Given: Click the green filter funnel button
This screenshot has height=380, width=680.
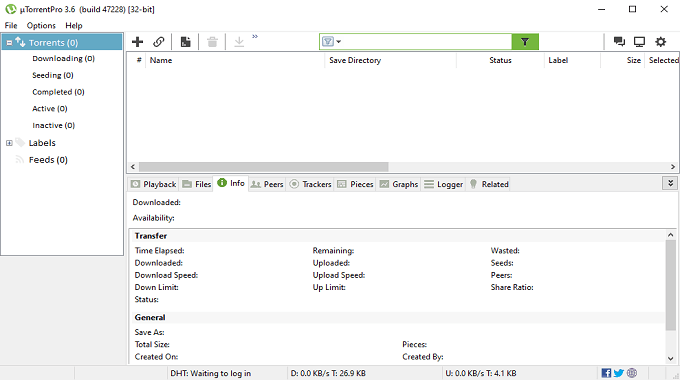Looking at the screenshot, I should [x=525, y=42].
